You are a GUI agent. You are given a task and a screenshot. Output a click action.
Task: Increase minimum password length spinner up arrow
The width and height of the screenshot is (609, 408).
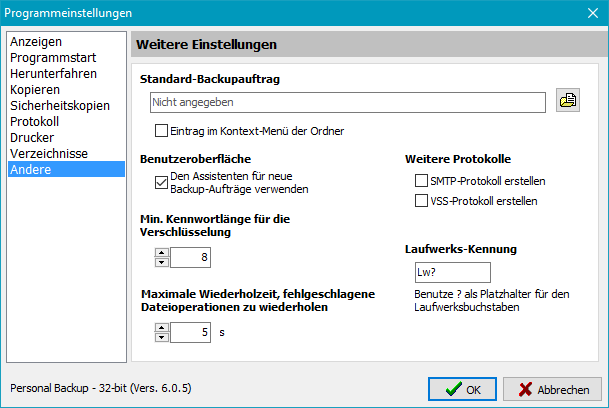click(161, 253)
